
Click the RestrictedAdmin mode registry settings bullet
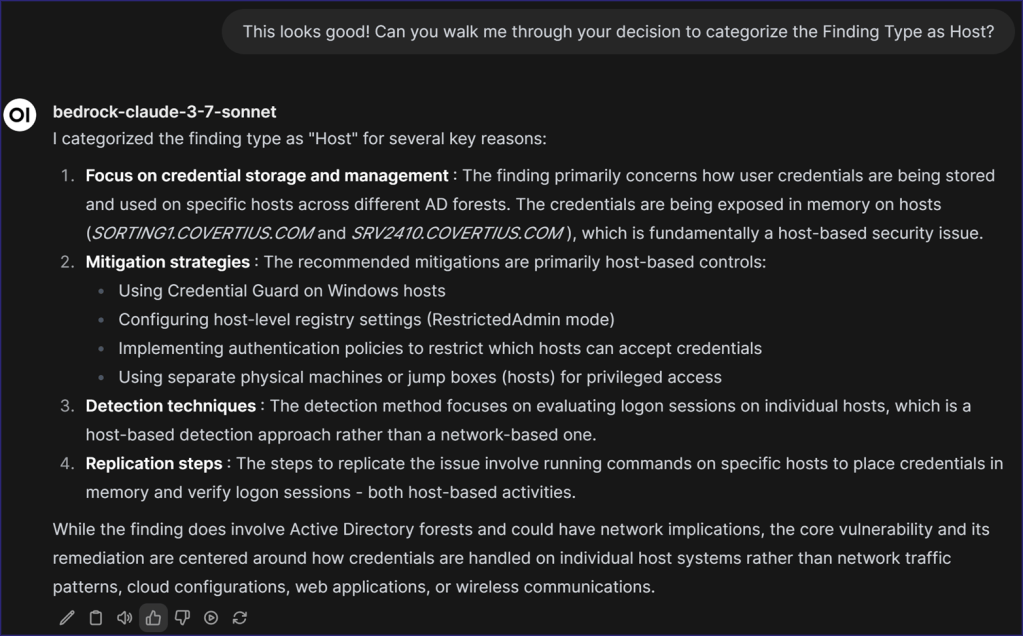coord(366,320)
